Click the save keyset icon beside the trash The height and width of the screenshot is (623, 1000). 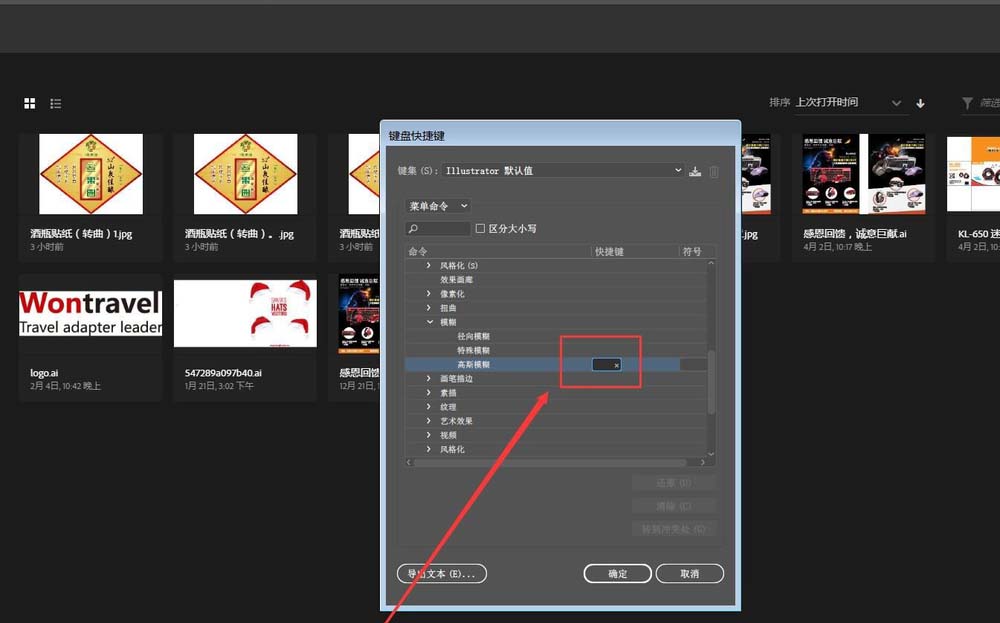tap(695, 171)
